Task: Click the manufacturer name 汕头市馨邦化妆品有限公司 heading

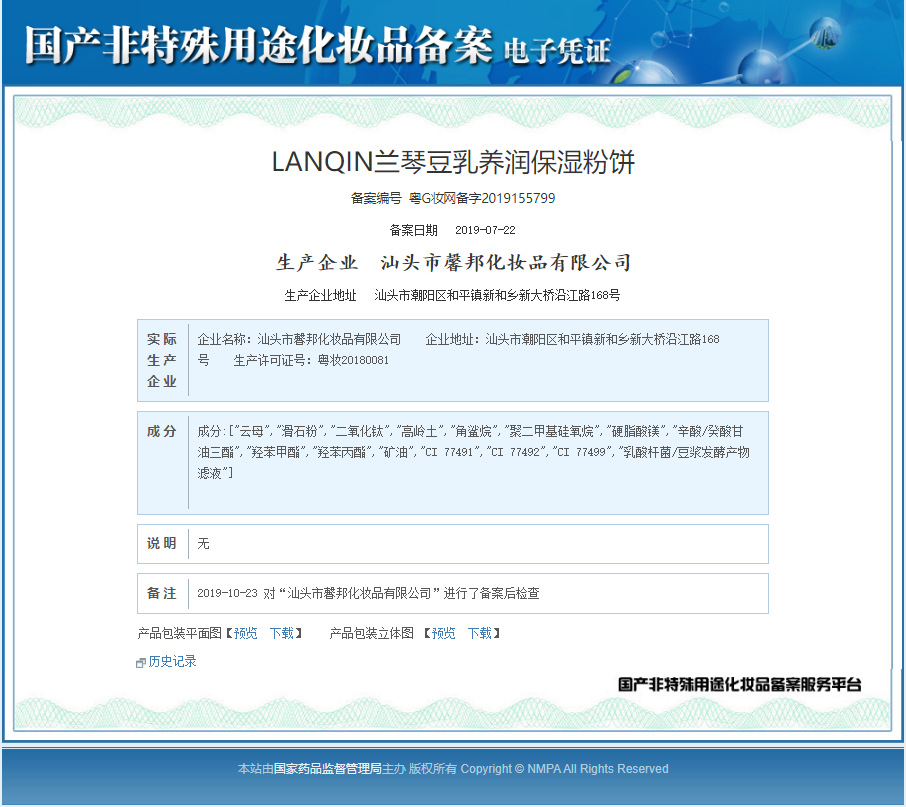Action: pos(506,262)
